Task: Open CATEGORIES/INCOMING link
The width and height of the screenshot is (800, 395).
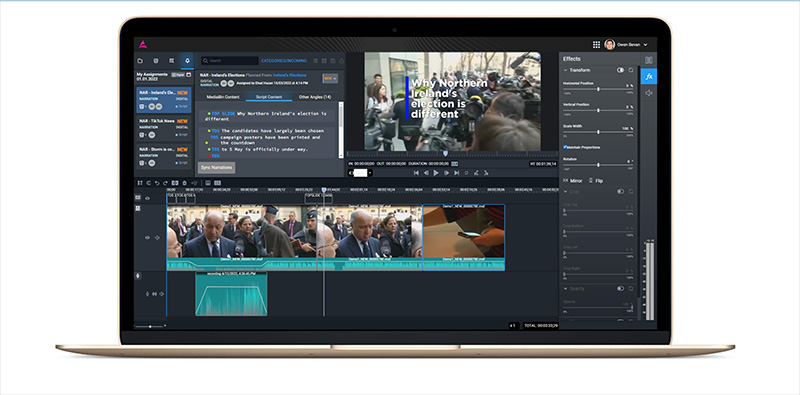Action: point(284,60)
